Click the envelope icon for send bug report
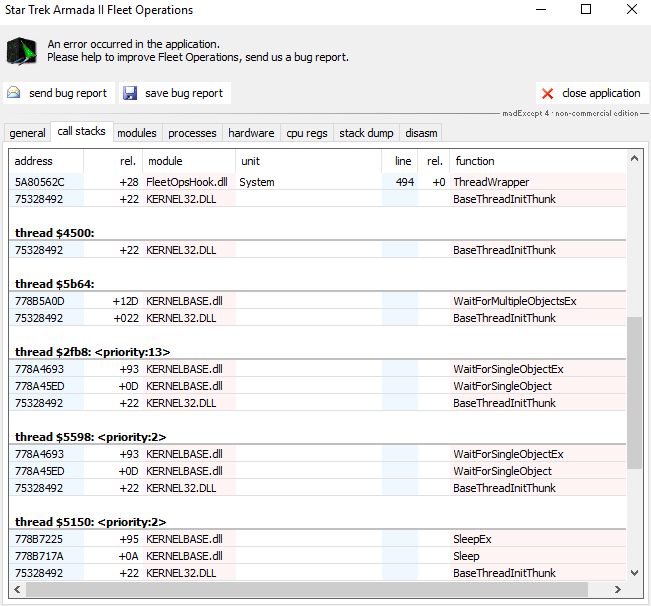This screenshot has width=651, height=606. click(x=14, y=92)
